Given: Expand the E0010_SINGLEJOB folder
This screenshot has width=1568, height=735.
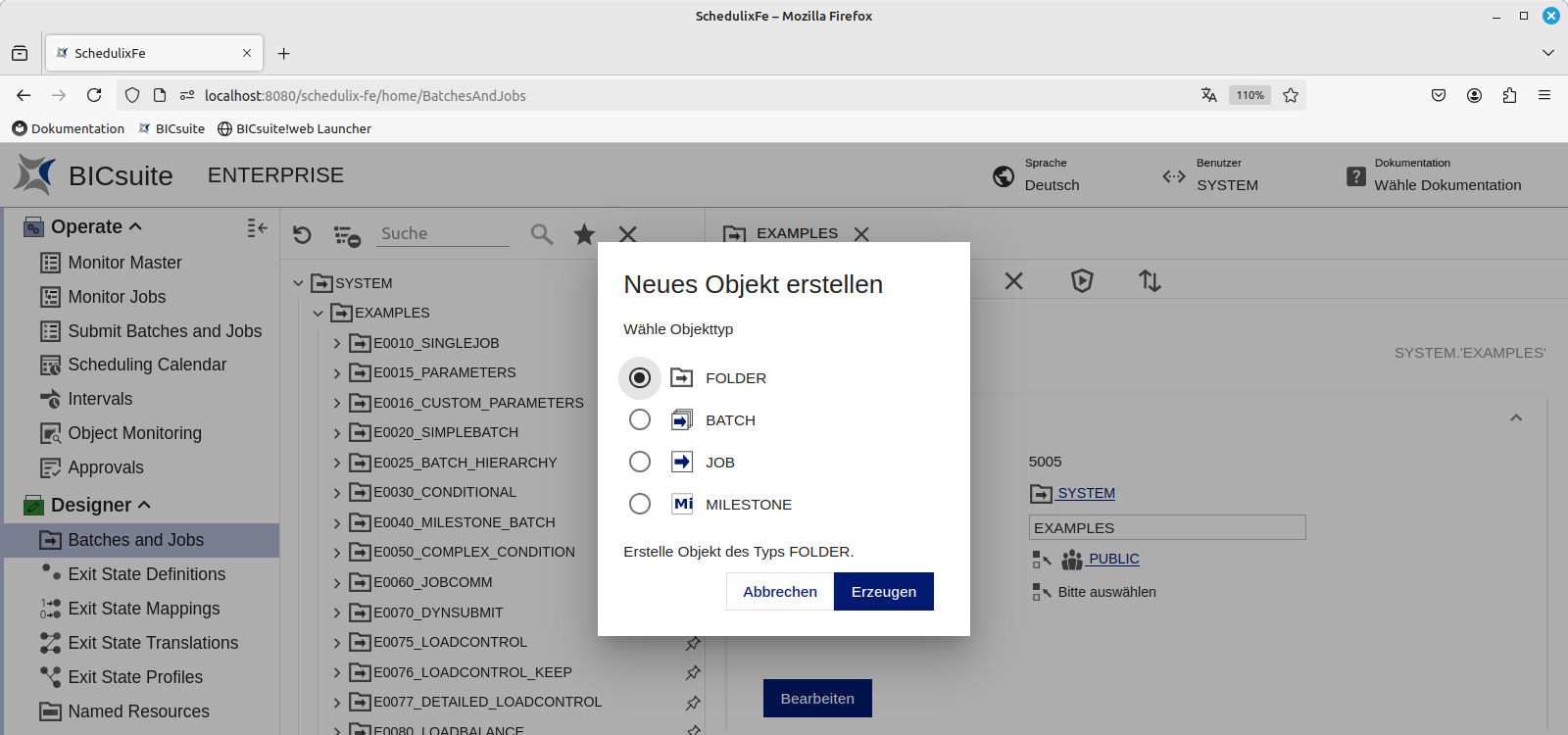Looking at the screenshot, I should tap(337, 343).
